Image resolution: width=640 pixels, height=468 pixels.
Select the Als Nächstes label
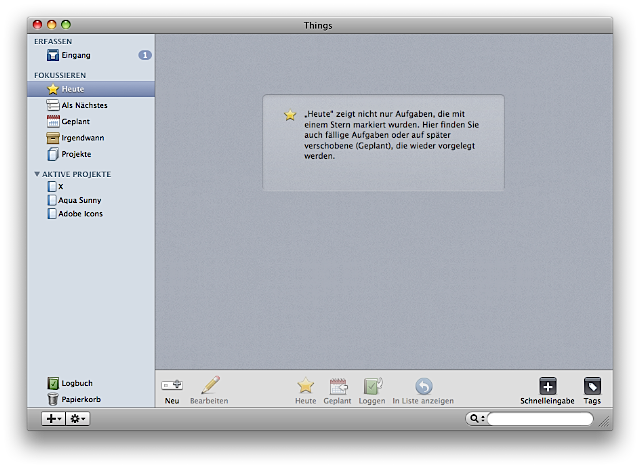click(84, 105)
